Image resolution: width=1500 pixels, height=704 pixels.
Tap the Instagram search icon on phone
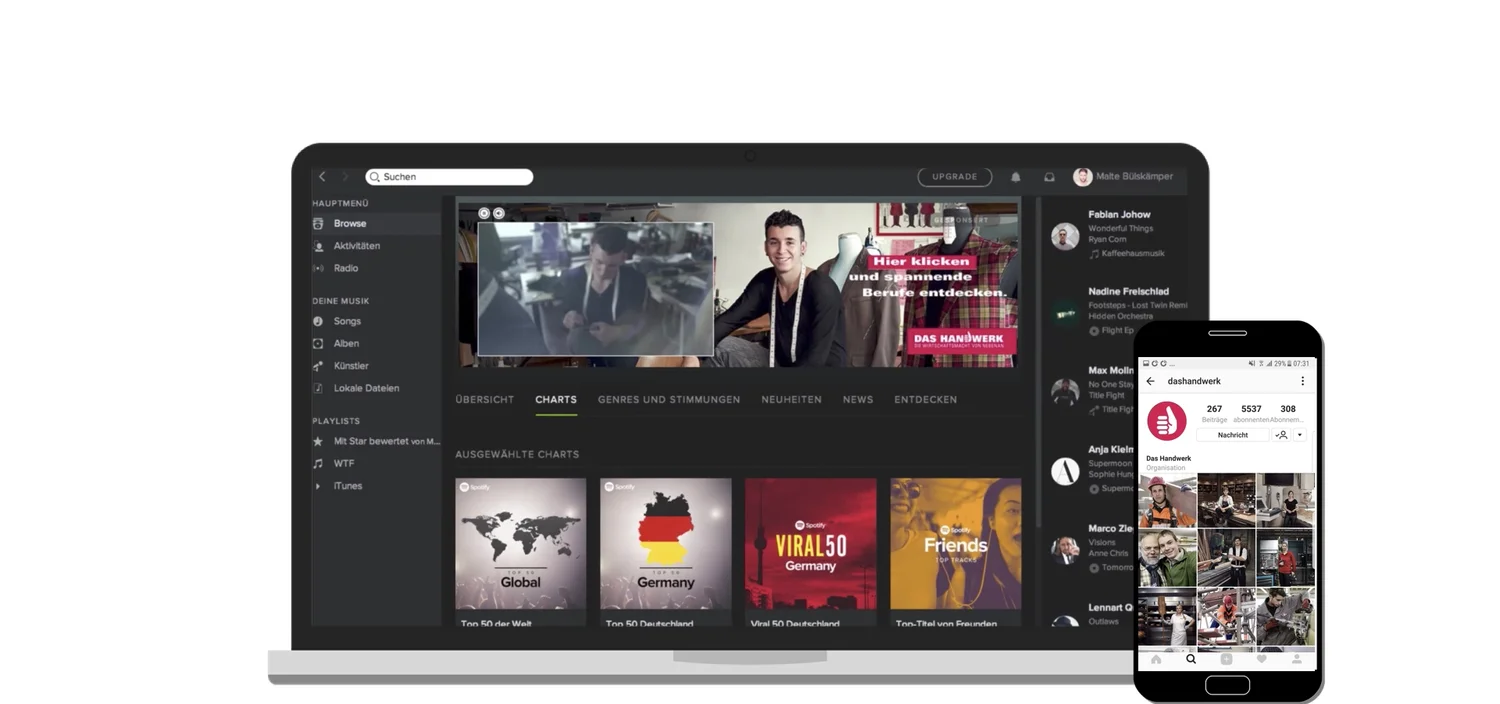[1191, 659]
